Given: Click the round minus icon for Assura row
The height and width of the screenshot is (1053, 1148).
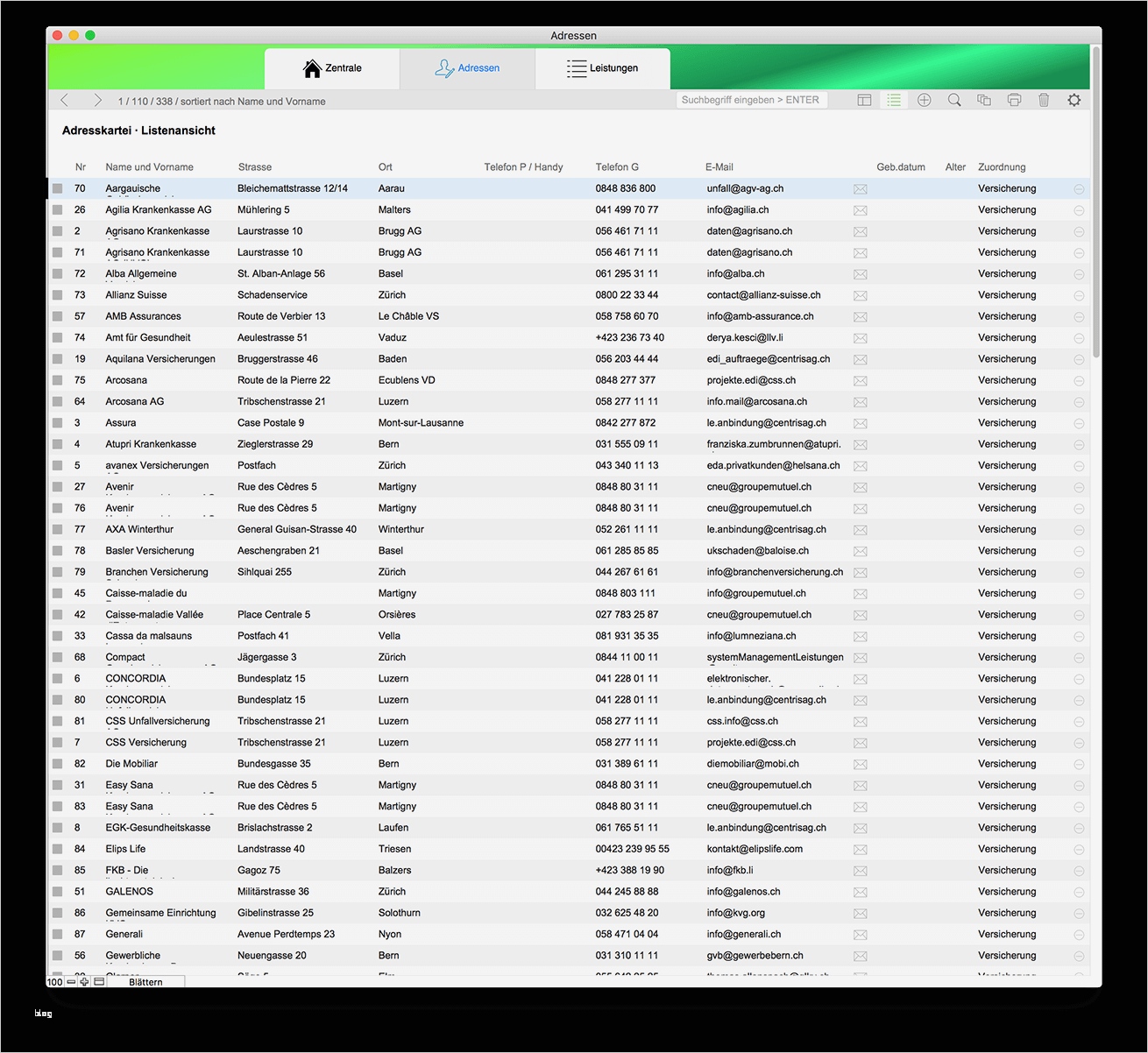Looking at the screenshot, I should click(1079, 423).
